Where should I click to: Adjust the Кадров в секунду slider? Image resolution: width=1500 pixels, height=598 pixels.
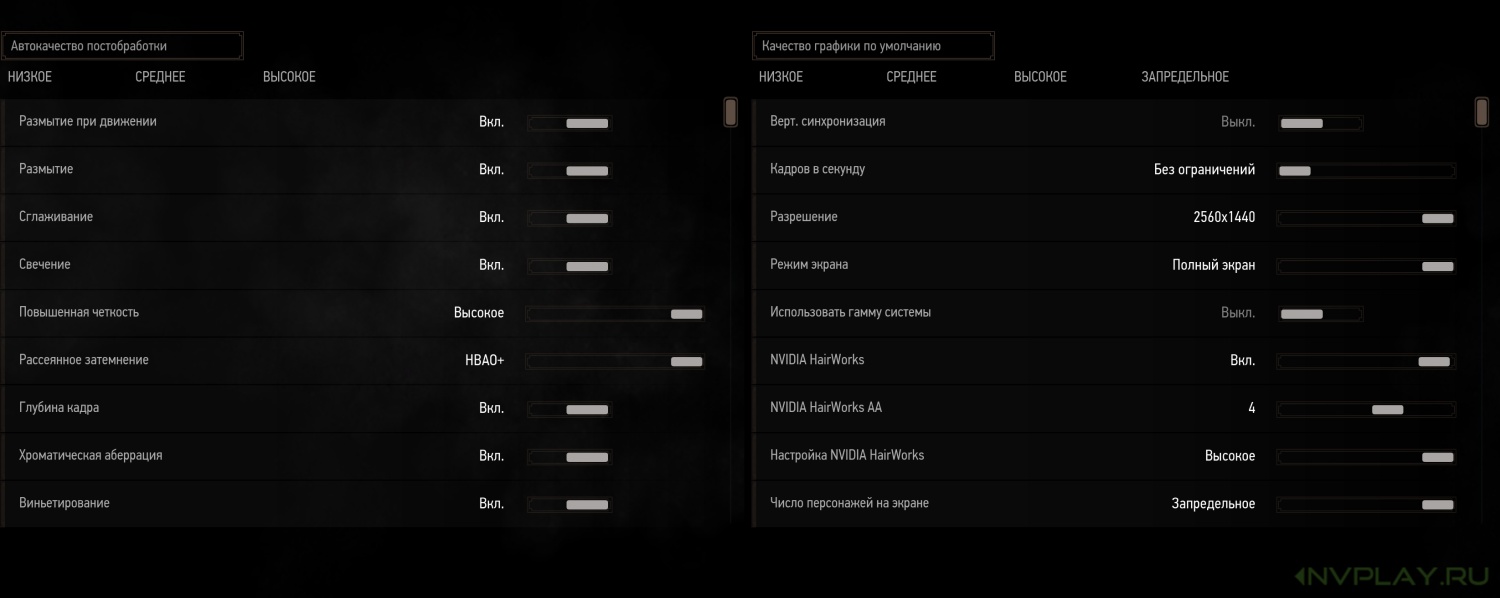(1366, 171)
